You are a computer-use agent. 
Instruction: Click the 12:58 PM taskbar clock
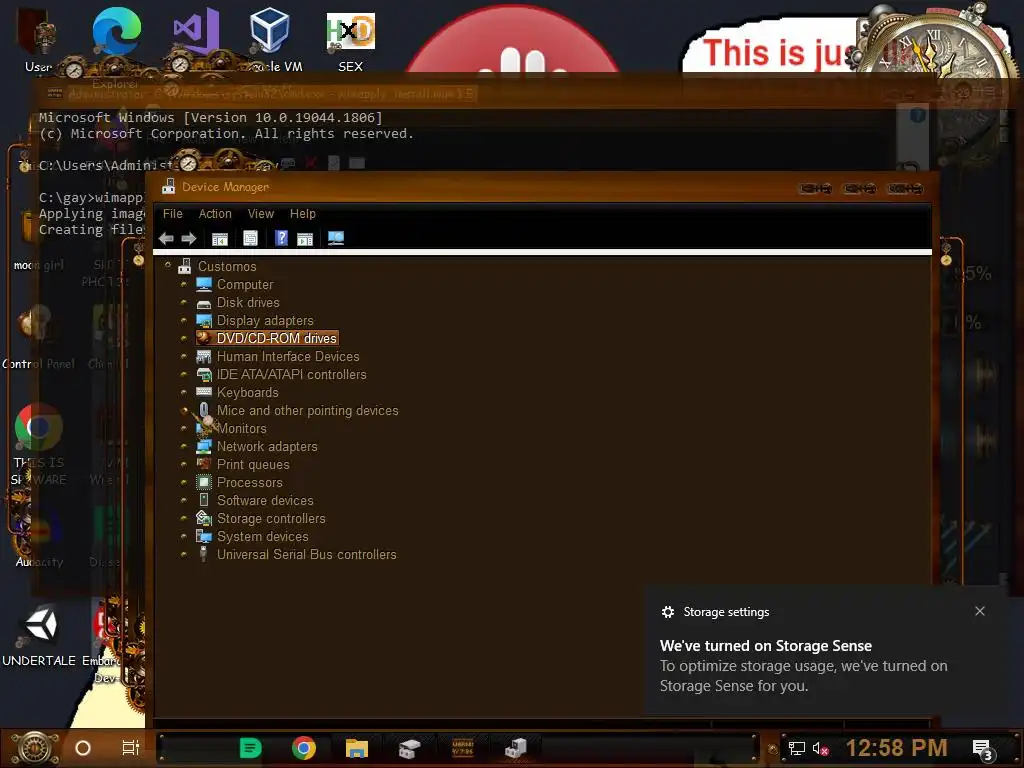pos(897,748)
